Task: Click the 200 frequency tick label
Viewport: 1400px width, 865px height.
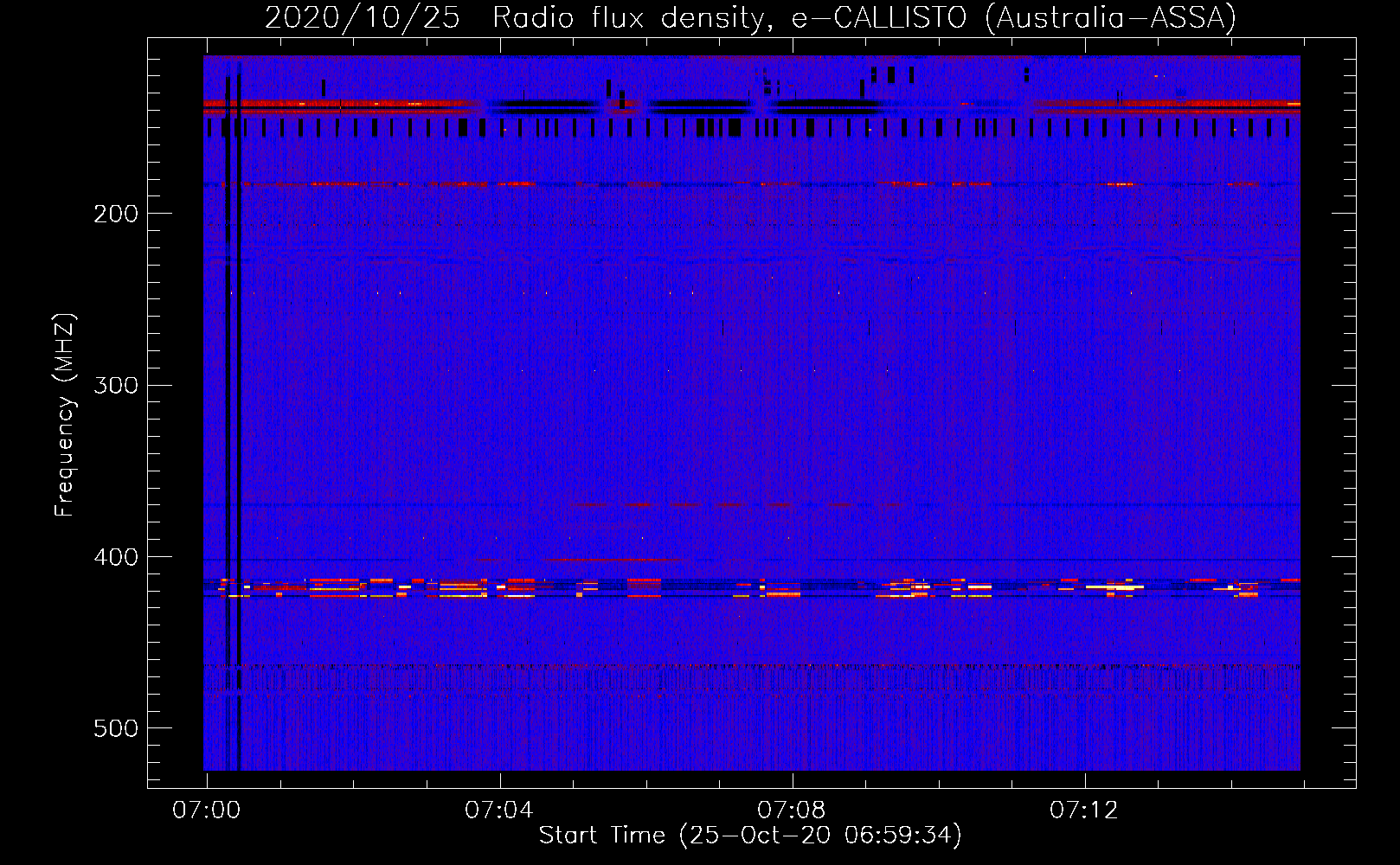Action: tap(116, 214)
